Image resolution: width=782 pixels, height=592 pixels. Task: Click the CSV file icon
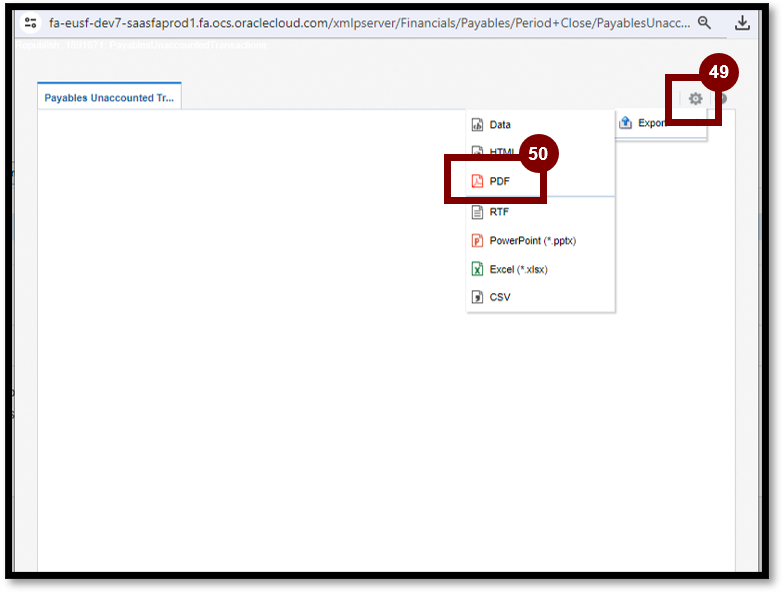[x=477, y=297]
